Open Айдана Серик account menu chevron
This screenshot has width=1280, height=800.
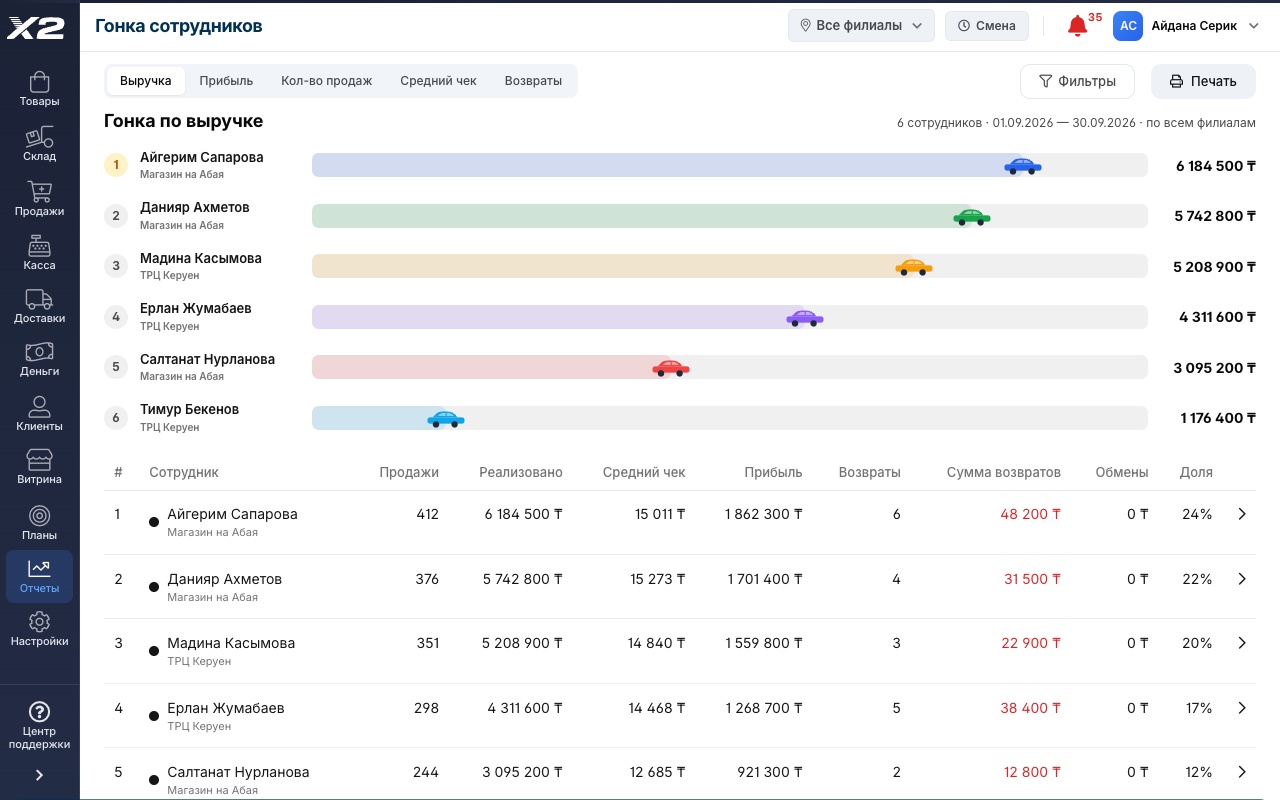(1254, 26)
